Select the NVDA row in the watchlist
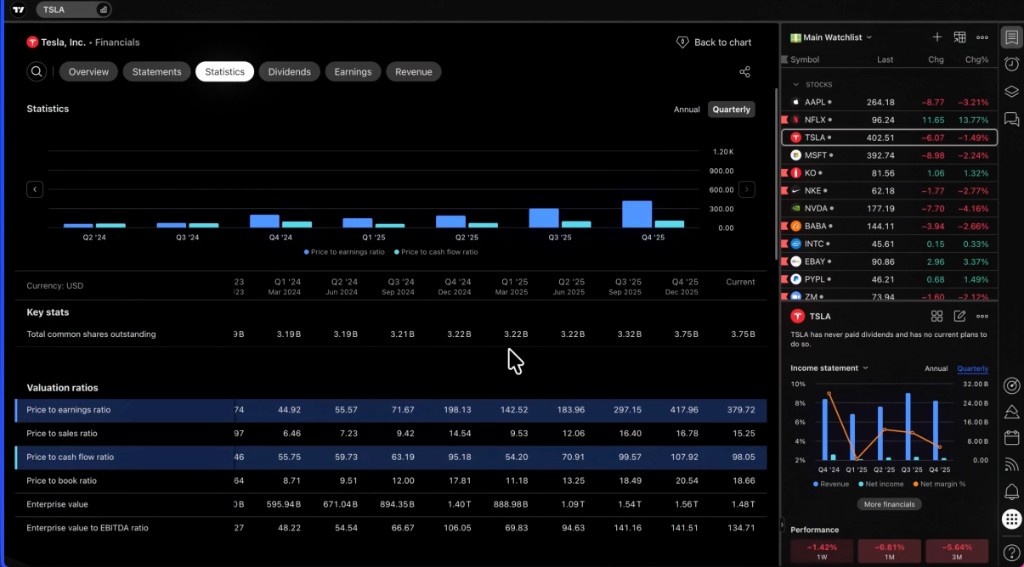This screenshot has height=567, width=1024. tap(889, 208)
